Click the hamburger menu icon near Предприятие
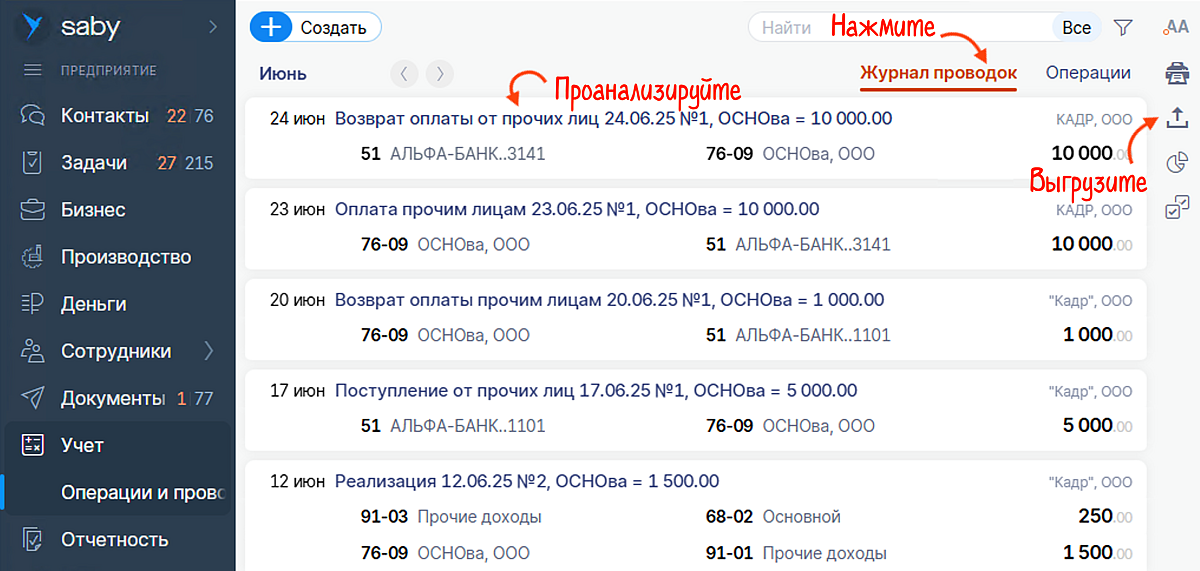The height and width of the screenshot is (571, 1200). [33, 70]
